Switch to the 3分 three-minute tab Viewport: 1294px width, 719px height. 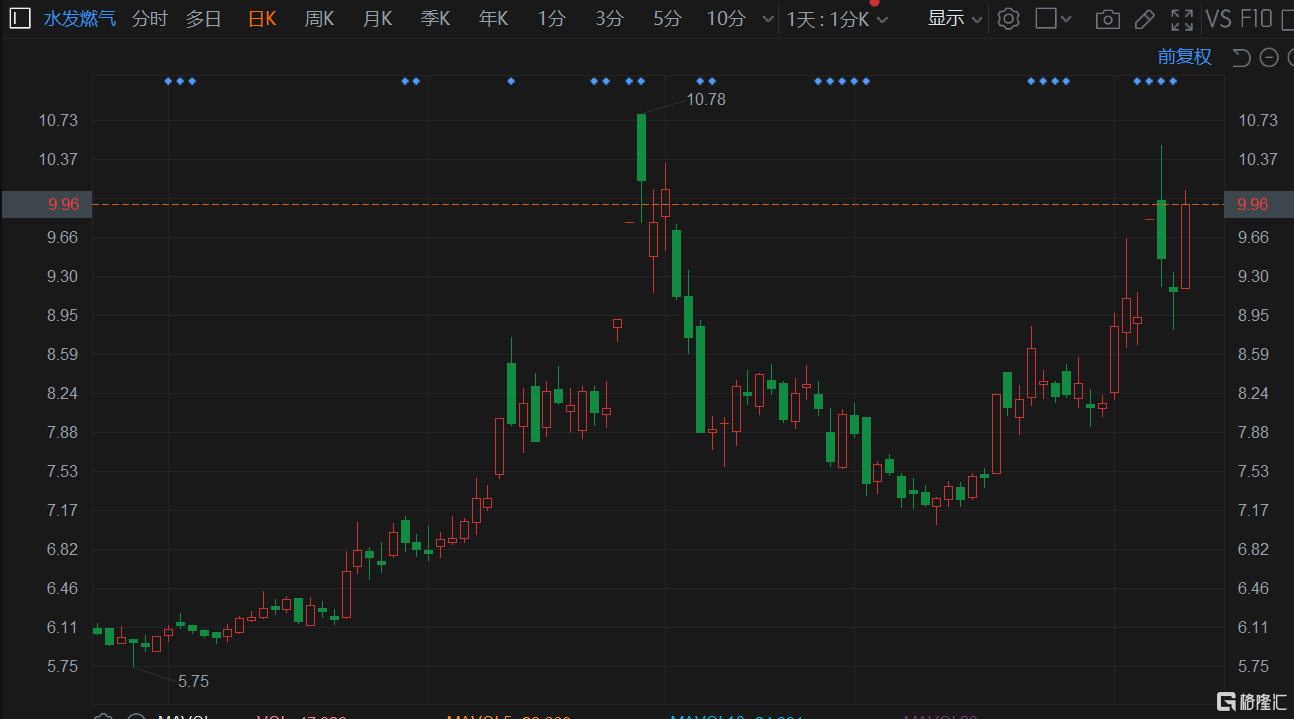coord(609,18)
